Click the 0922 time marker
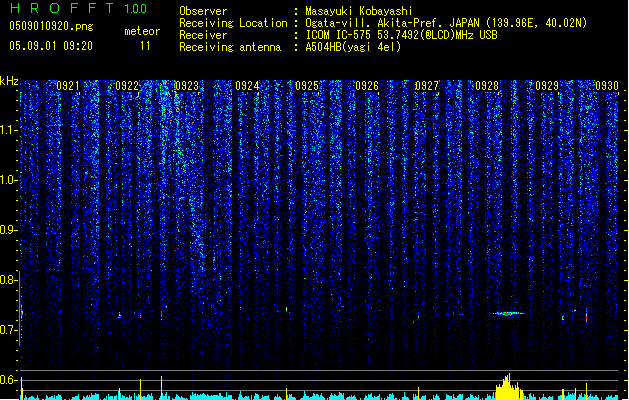 (127, 86)
